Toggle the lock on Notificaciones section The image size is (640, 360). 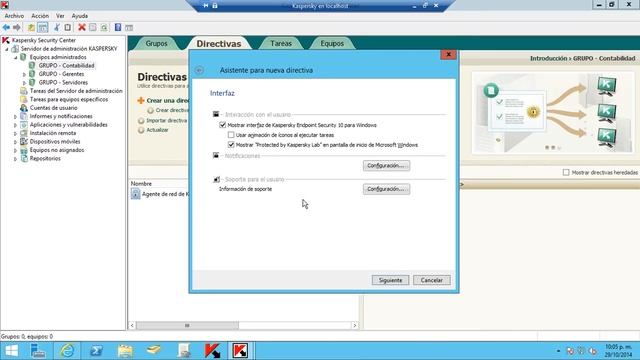point(216,156)
